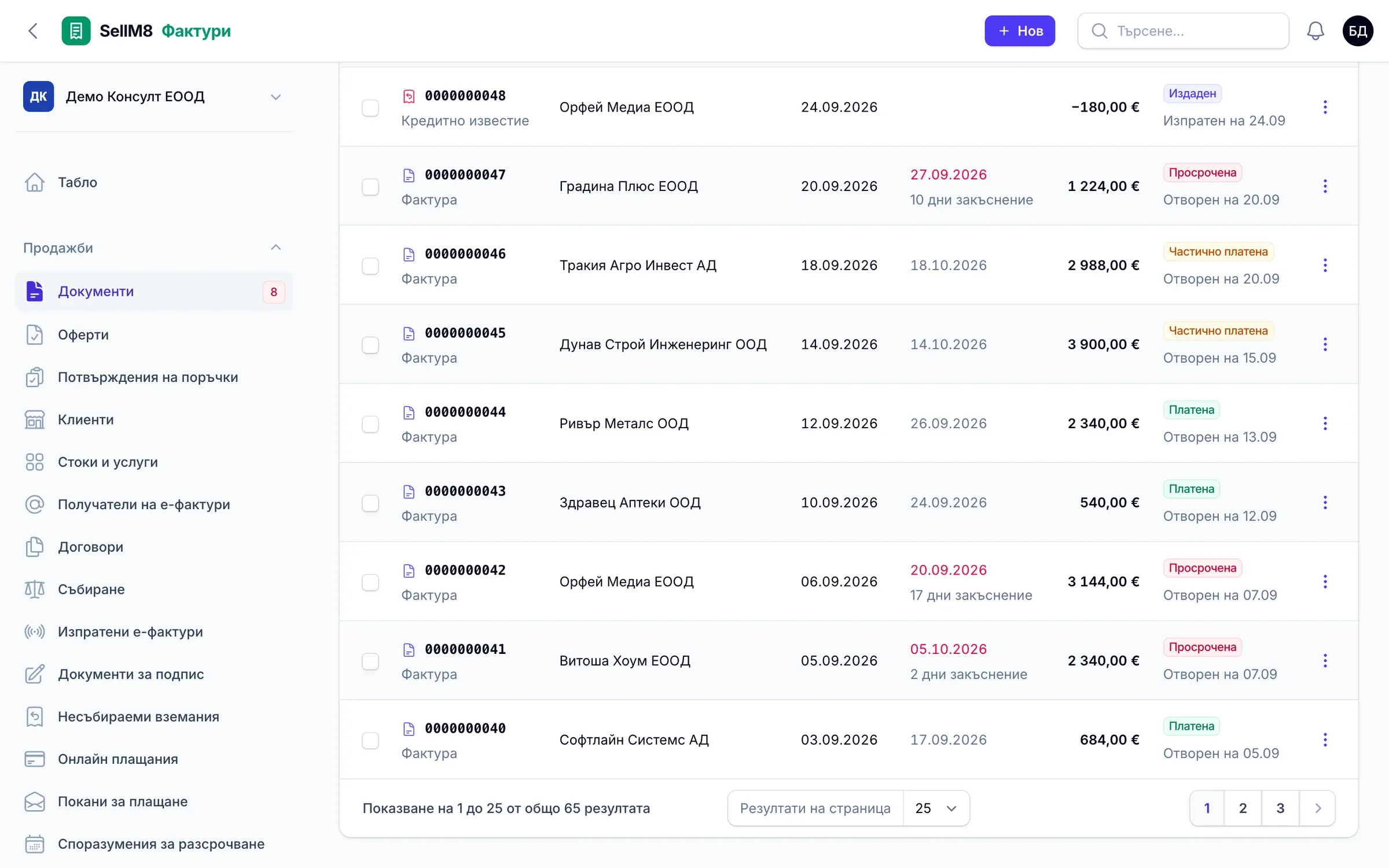Open the Документи menu item

153,292
